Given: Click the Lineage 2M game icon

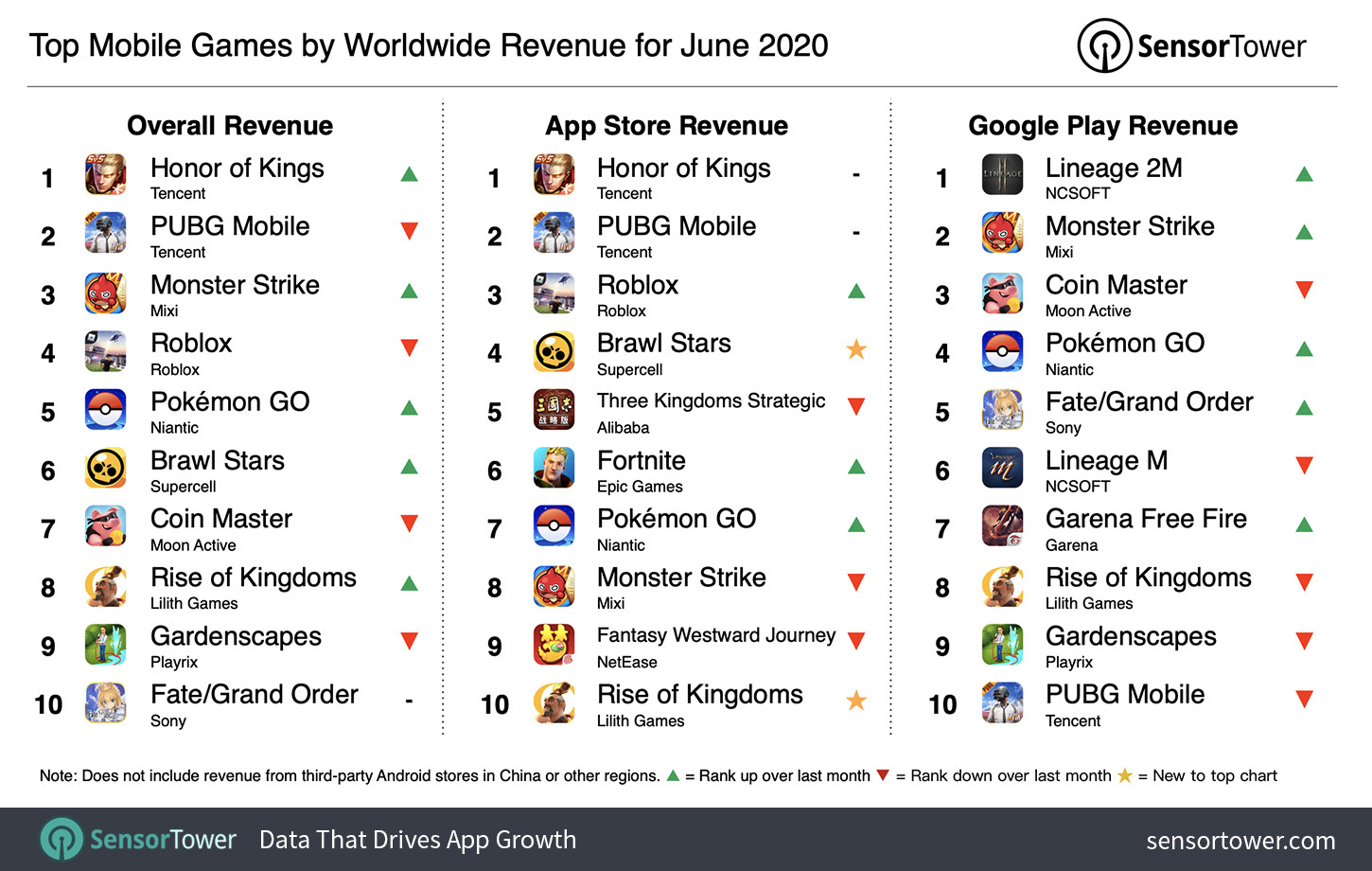Looking at the screenshot, I should [x=1002, y=175].
